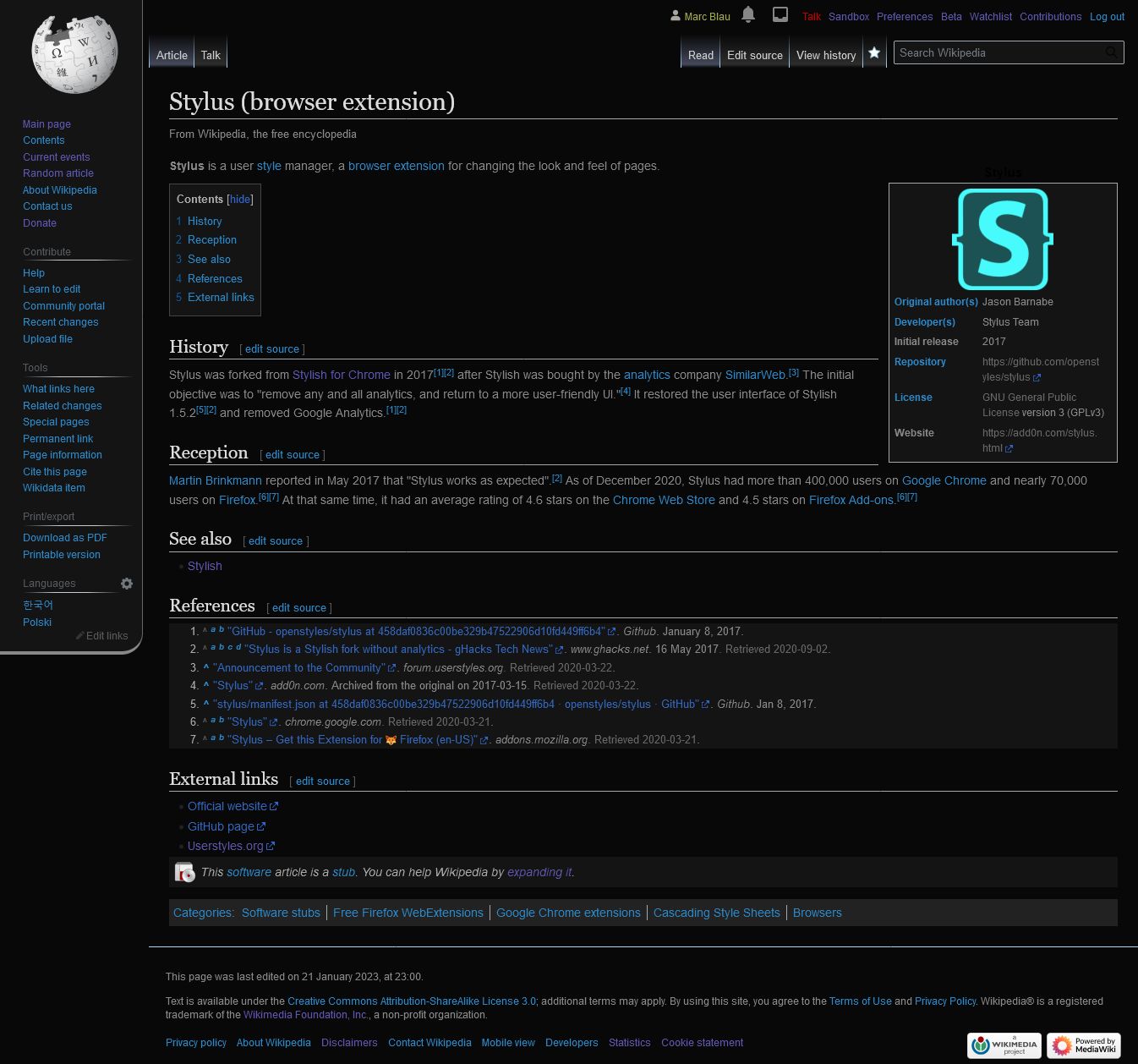Edit source of Reception section

click(293, 455)
